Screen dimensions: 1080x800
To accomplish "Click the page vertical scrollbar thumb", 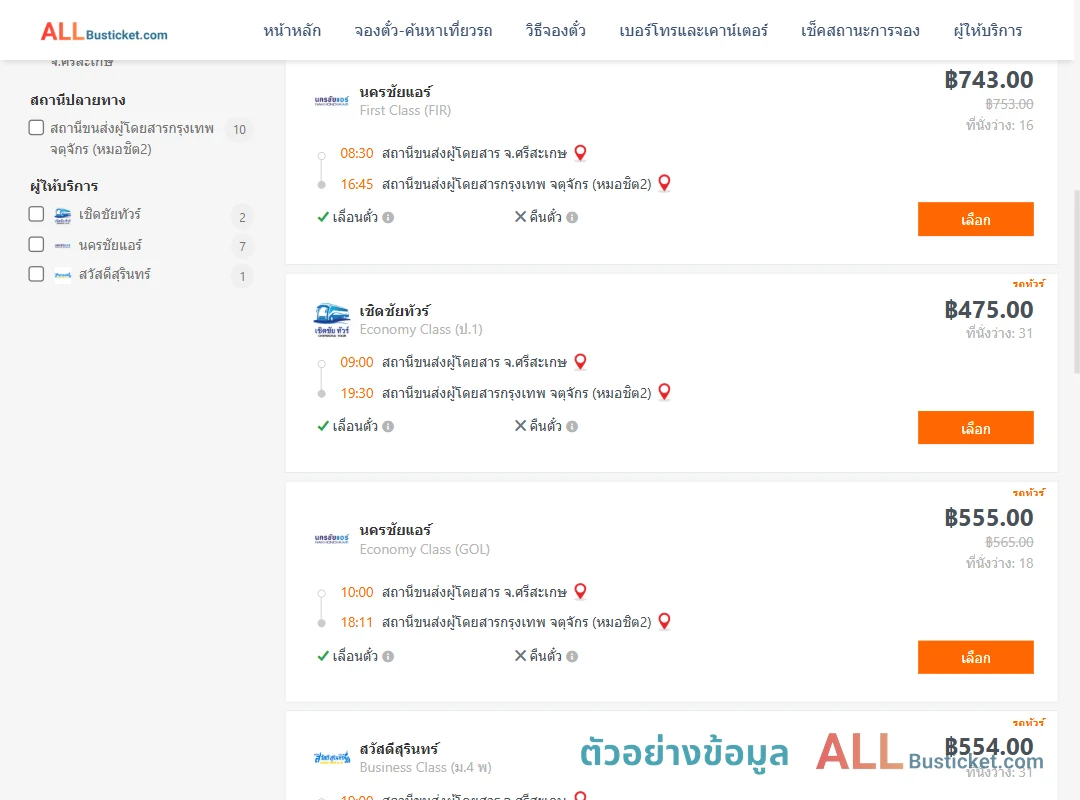I will point(1077,281).
